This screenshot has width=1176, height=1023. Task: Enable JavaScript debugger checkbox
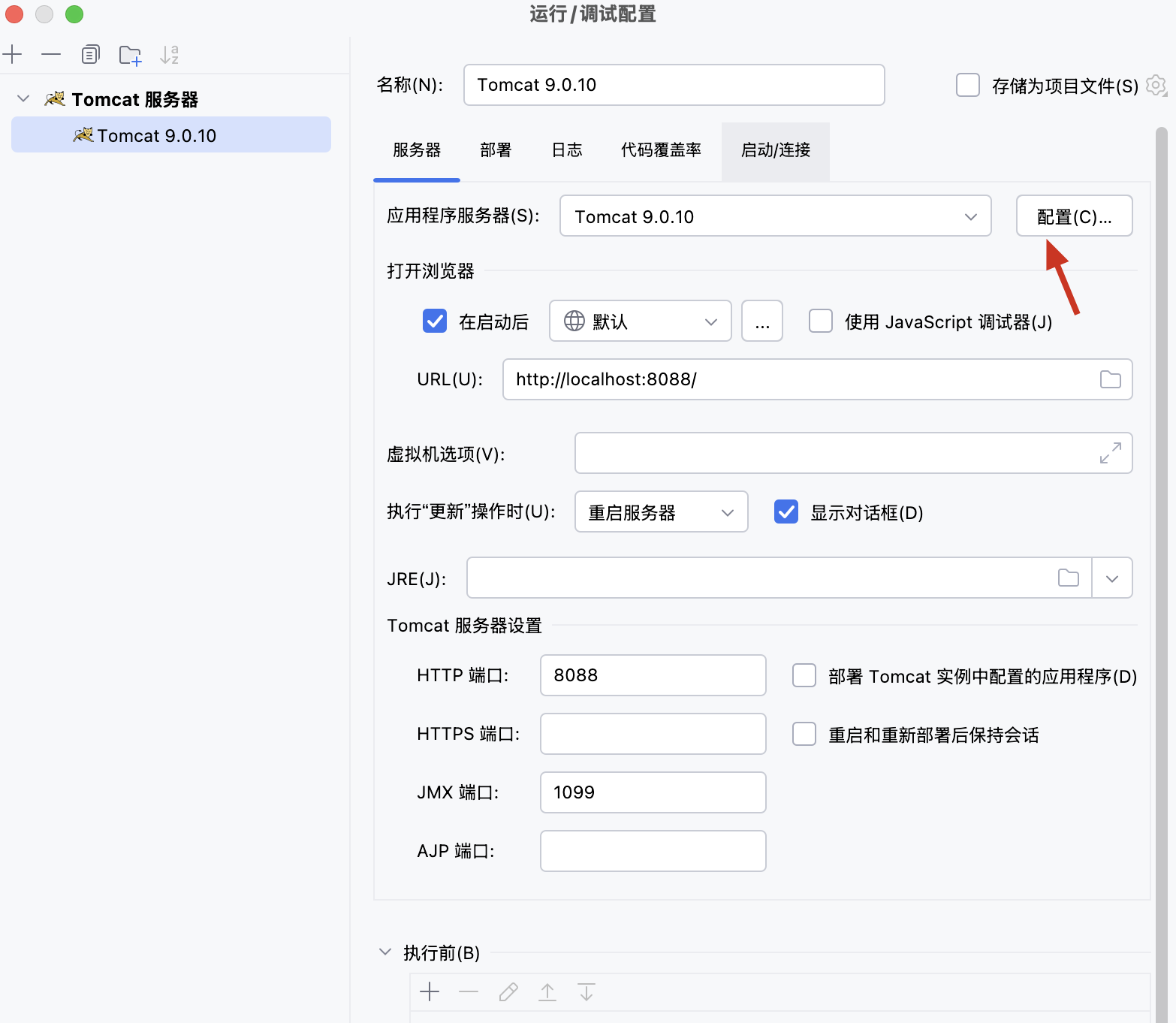click(x=821, y=321)
